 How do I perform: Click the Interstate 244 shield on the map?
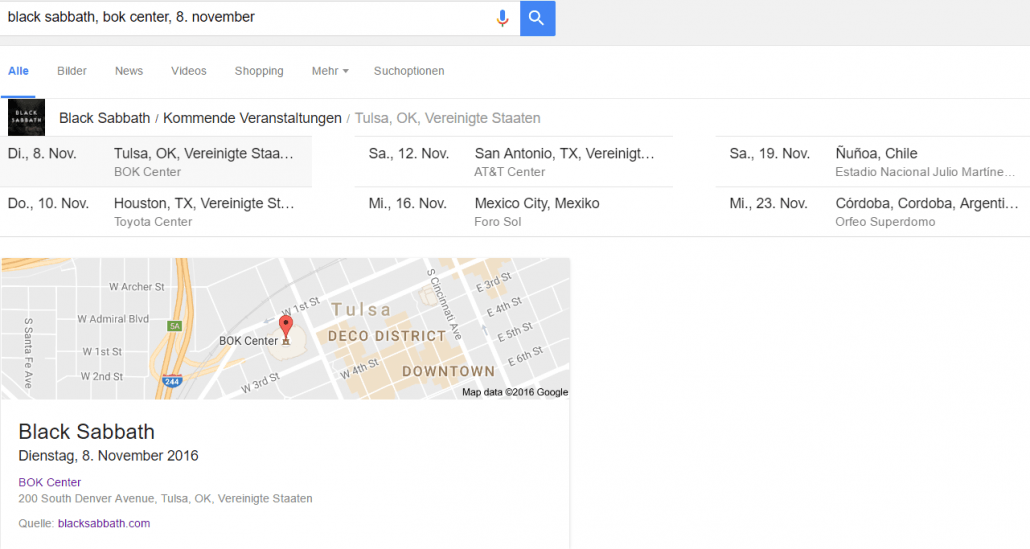pos(172,381)
